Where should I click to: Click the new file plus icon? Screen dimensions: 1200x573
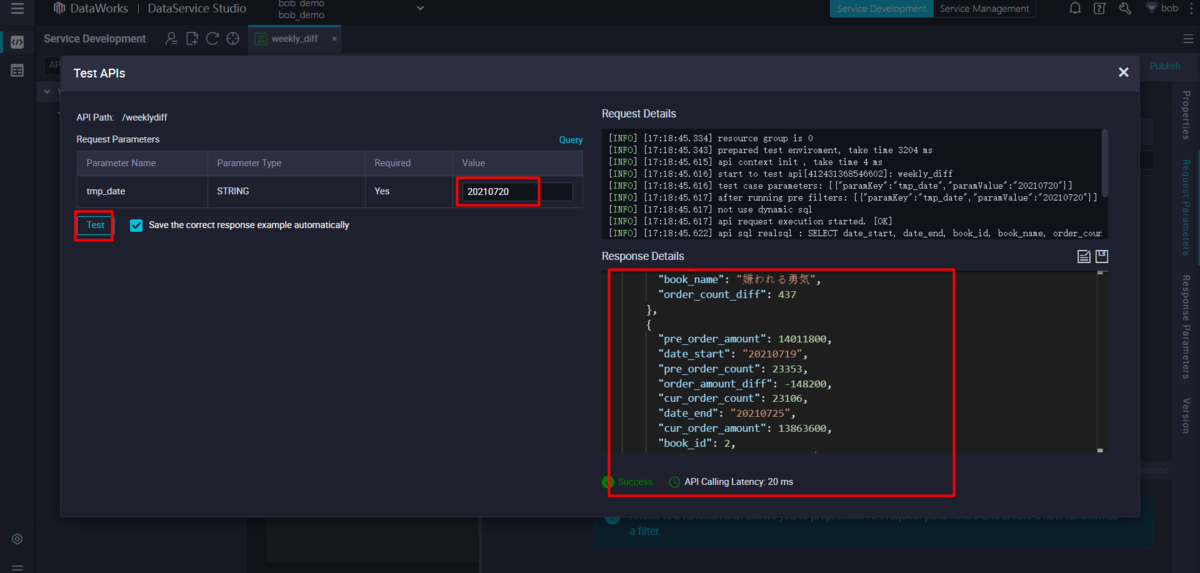(x=192, y=39)
